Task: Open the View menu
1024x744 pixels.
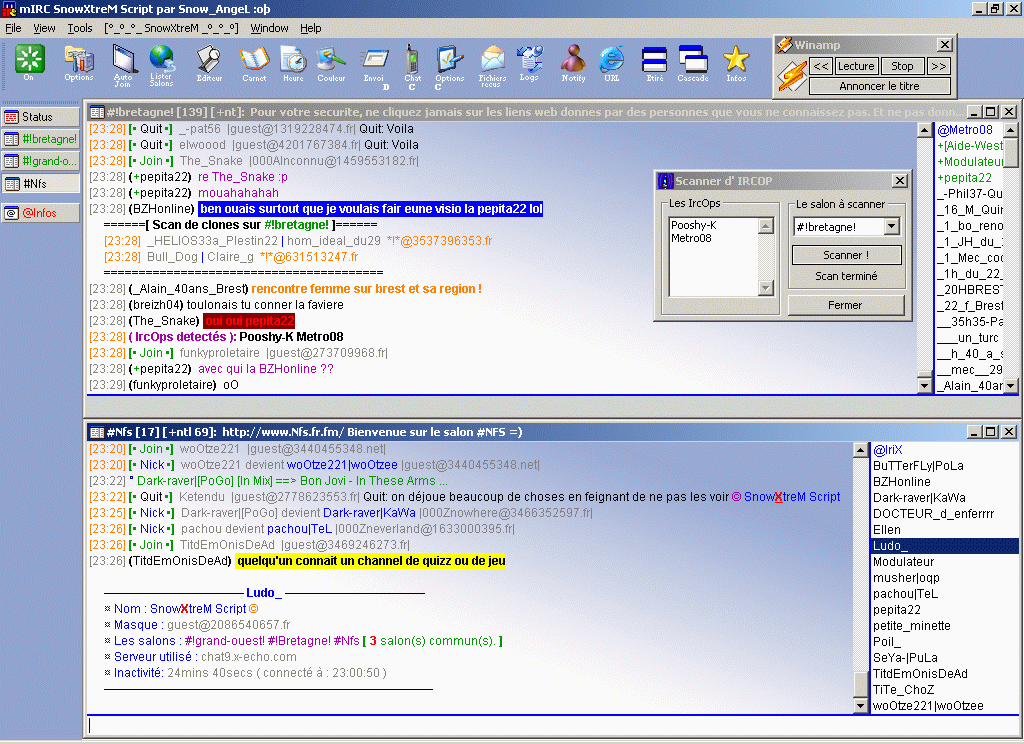Action: tap(44, 28)
